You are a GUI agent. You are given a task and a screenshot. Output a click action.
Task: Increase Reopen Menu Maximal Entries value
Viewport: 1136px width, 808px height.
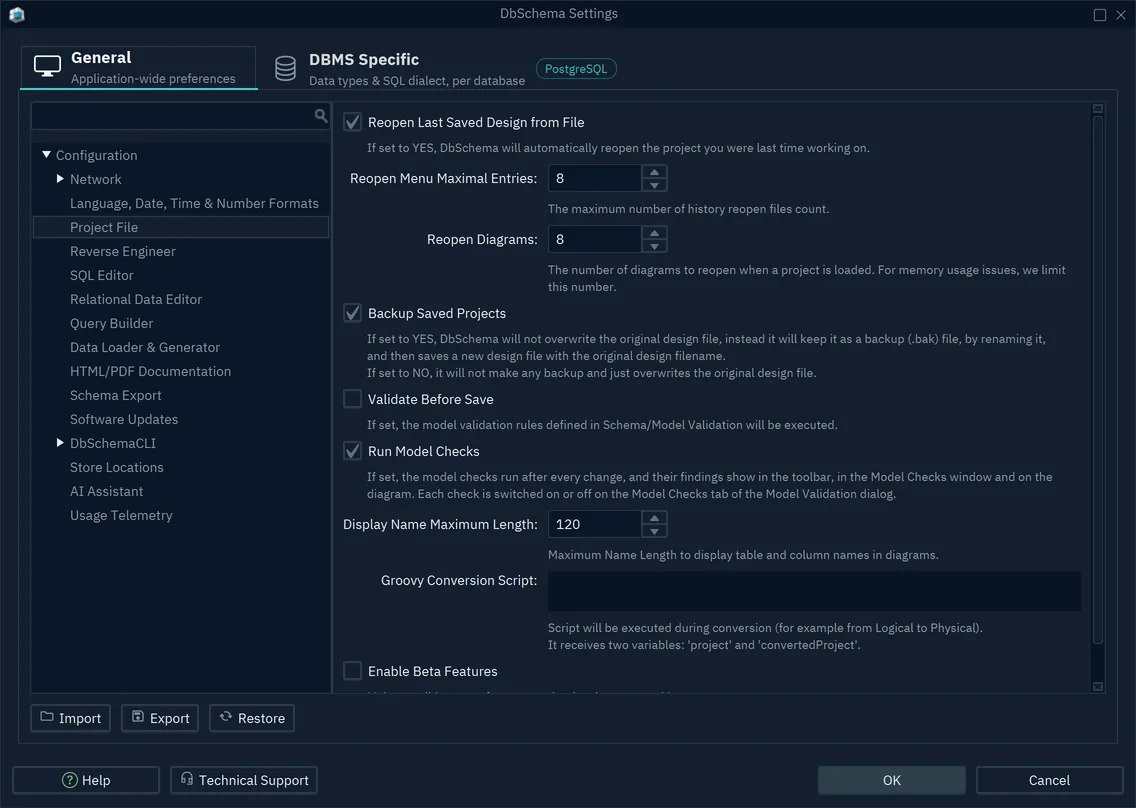[x=654, y=172]
